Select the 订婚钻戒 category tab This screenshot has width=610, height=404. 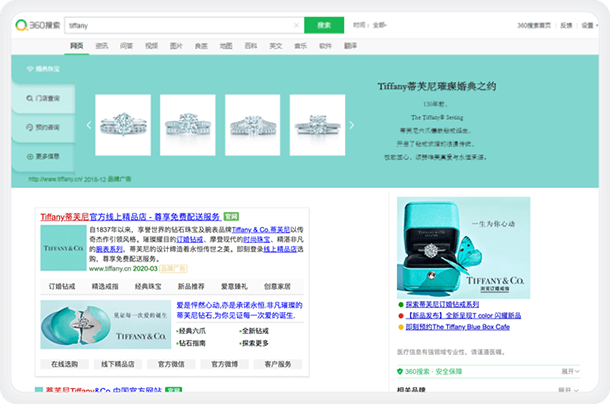[62, 286]
